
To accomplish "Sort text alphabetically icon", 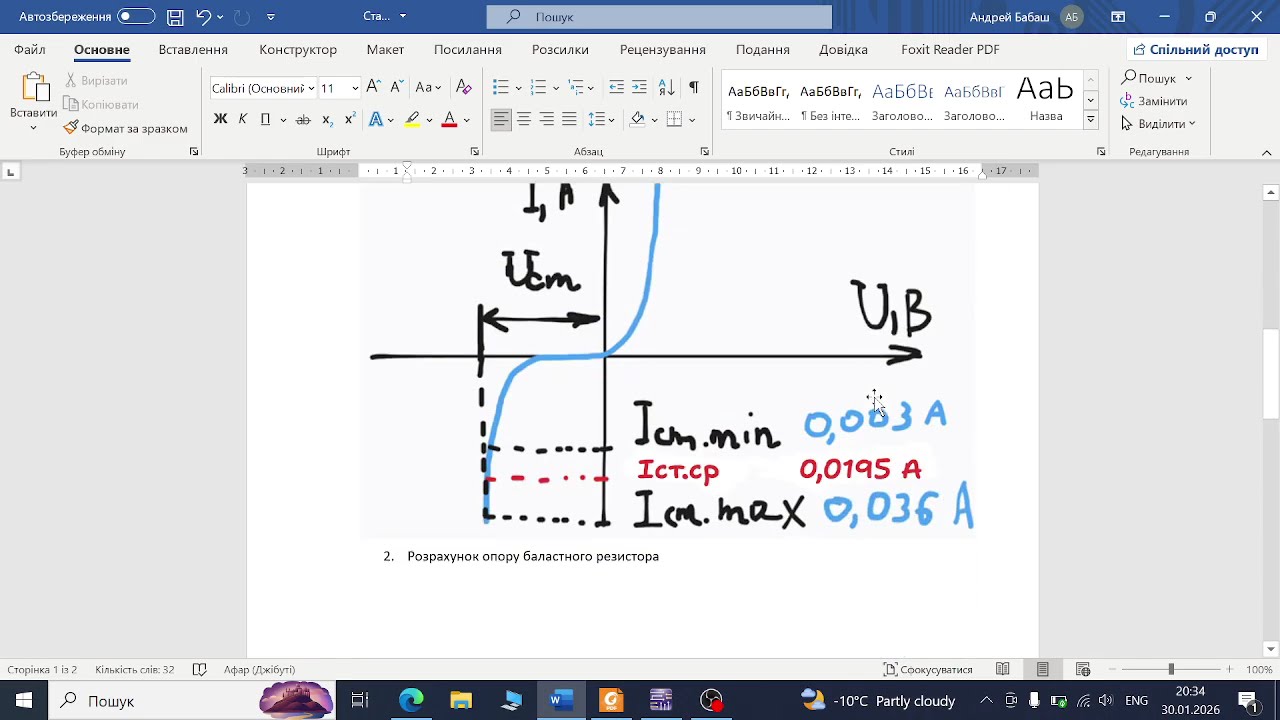I will (x=667, y=87).
